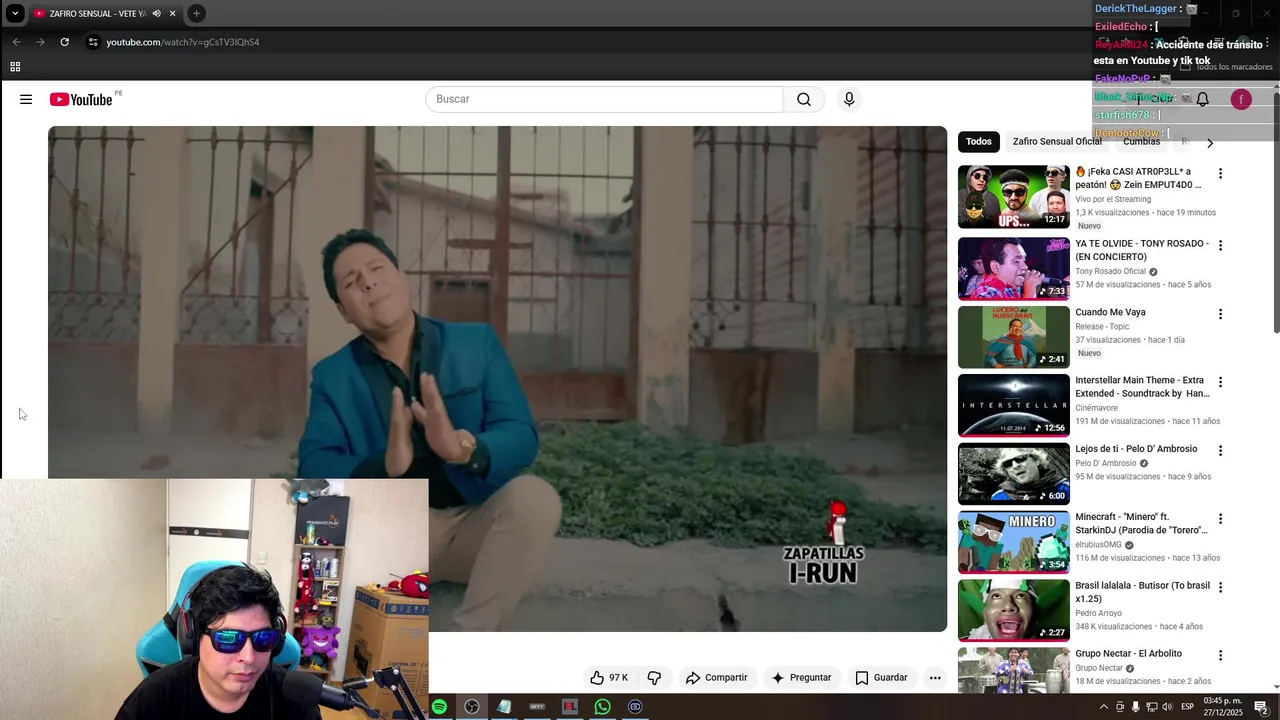Go back with the browser back arrow
This screenshot has width=1280, height=720.
(x=16, y=42)
